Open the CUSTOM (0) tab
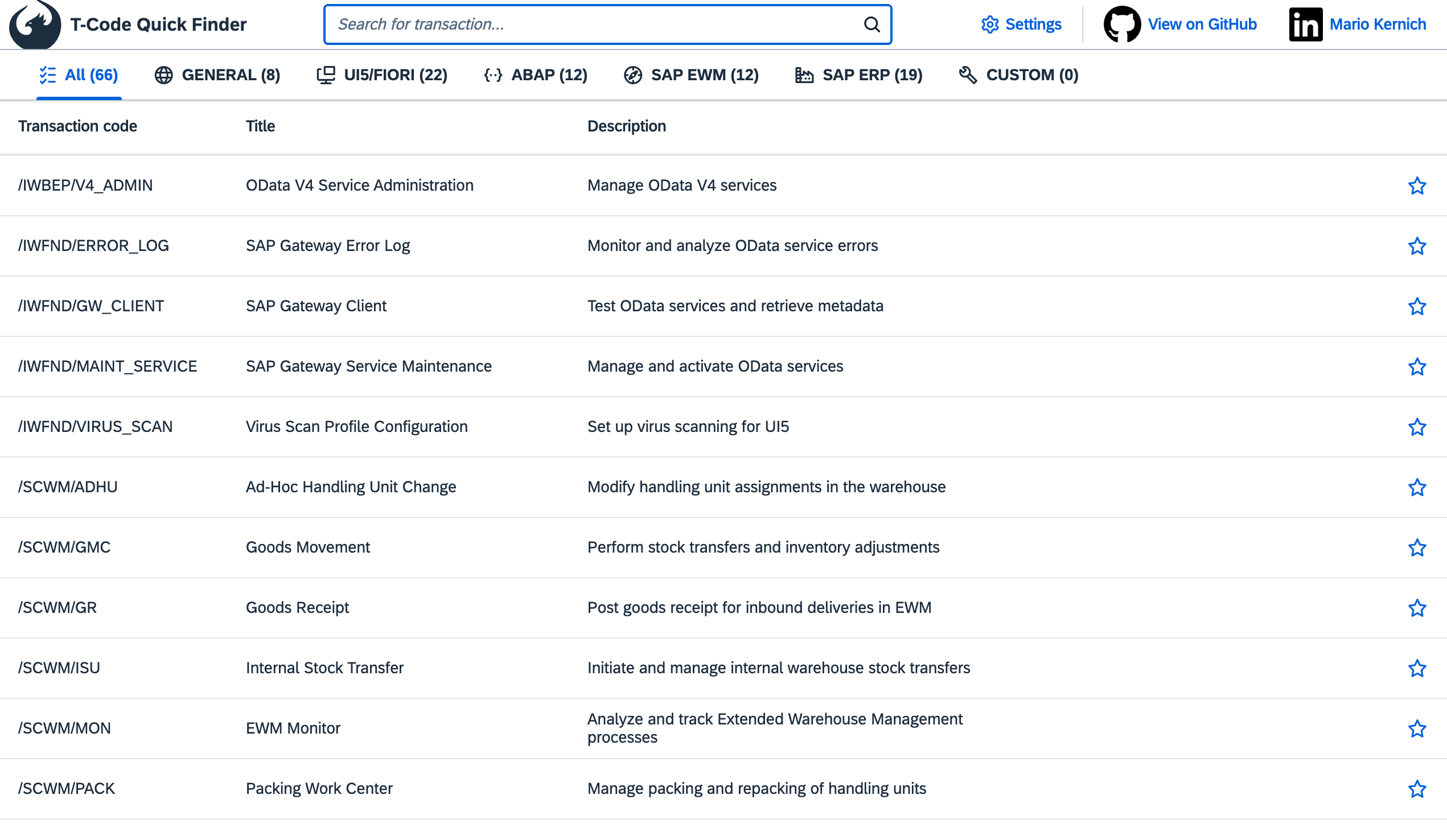The height and width of the screenshot is (840, 1447). 1018,75
